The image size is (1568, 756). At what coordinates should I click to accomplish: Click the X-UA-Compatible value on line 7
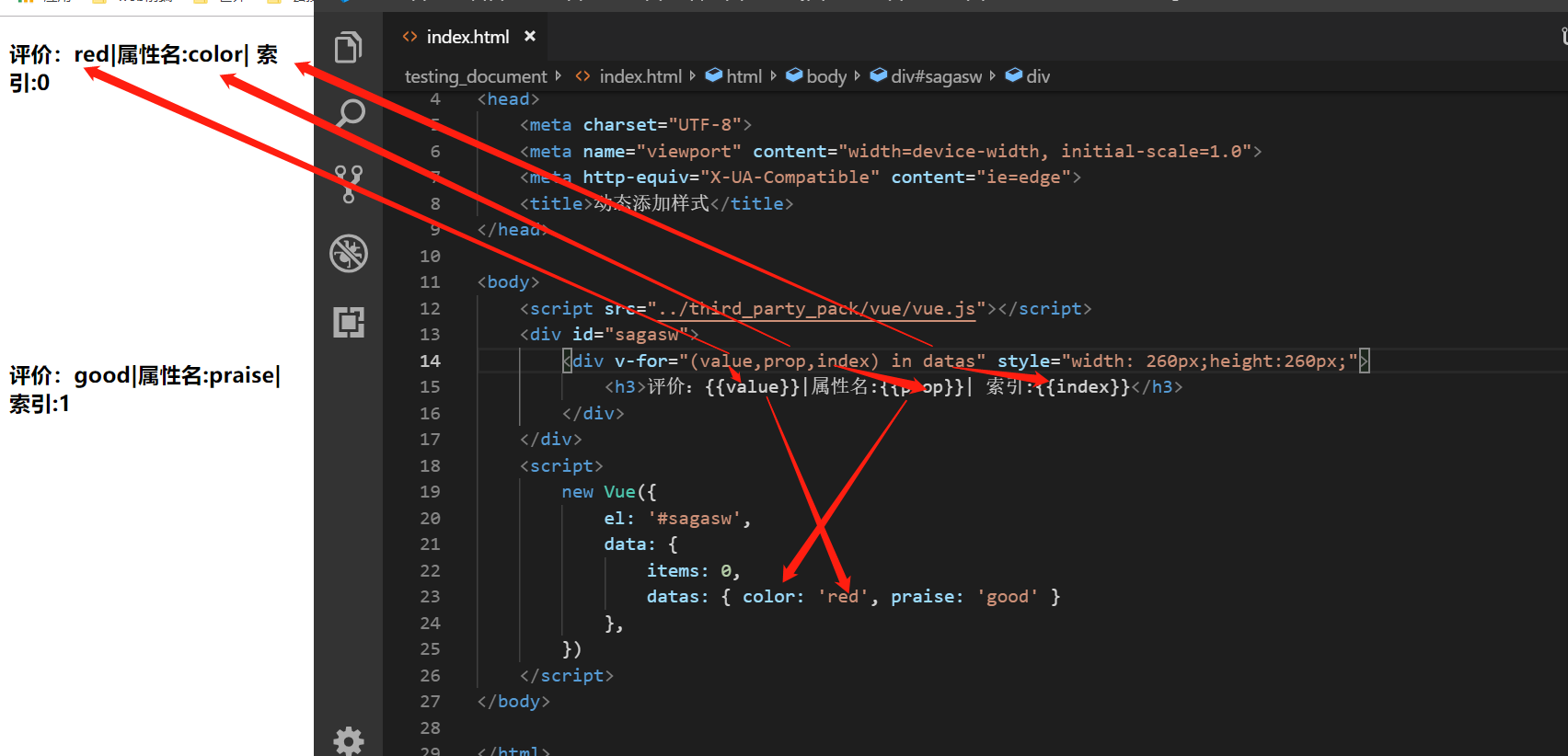tap(790, 177)
